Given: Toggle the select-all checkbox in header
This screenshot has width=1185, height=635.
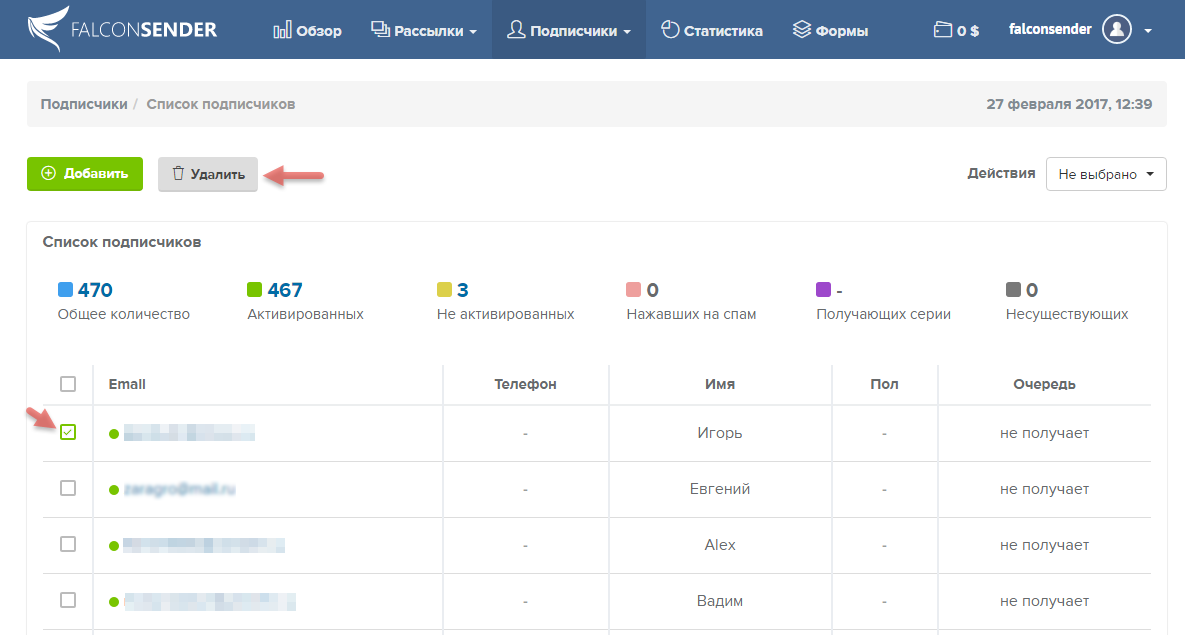Looking at the screenshot, I should (68, 384).
